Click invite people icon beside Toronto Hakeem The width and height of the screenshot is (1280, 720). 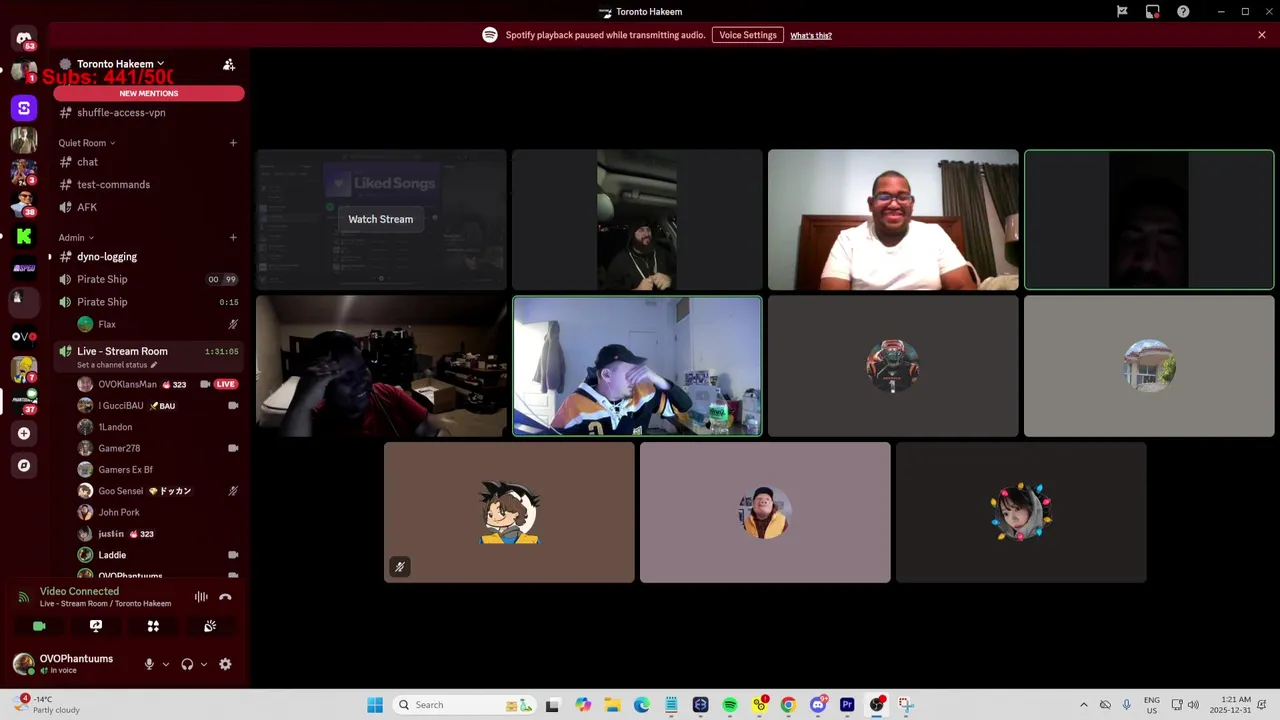(229, 64)
